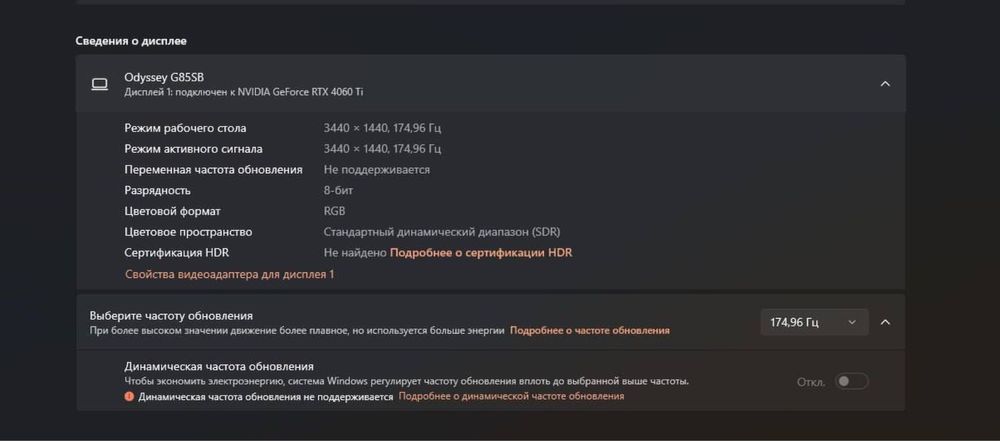Open Подробнее о динамической частоте обновления link
The width and height of the screenshot is (1000, 441).
511,396
